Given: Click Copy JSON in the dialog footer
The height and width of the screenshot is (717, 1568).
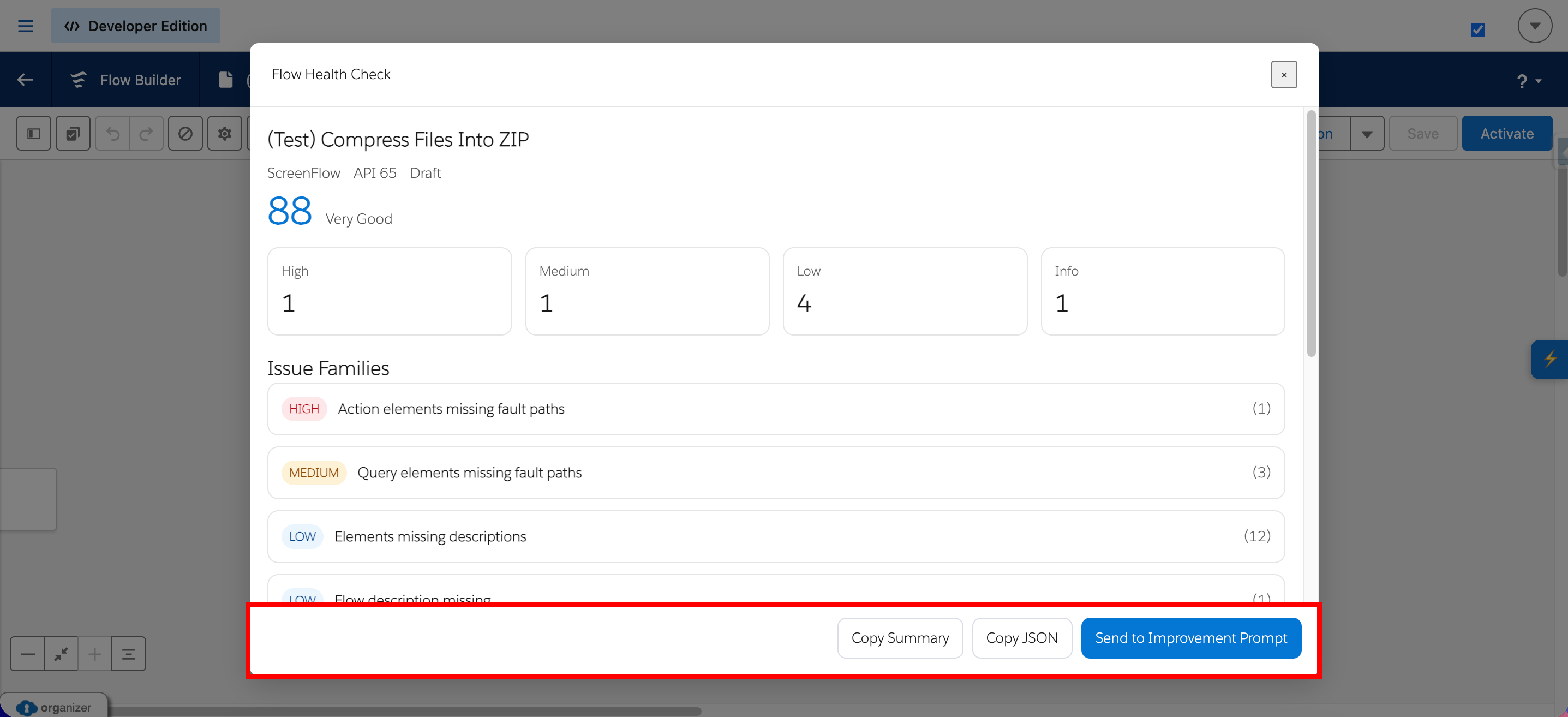Looking at the screenshot, I should (1021, 638).
